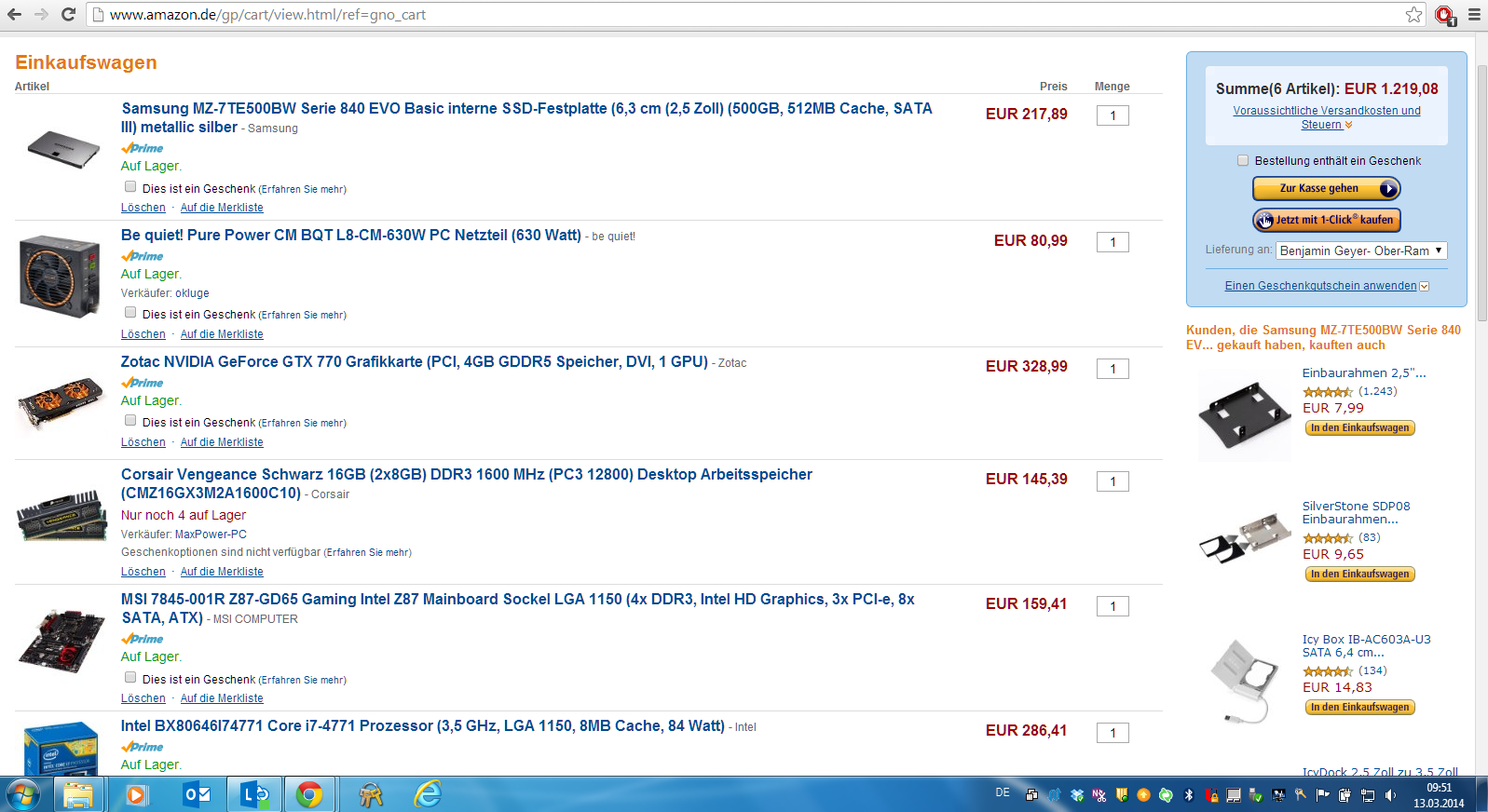Open the Corsair Vengeance RAM thumbnail
The width and height of the screenshot is (1488, 812).
click(x=61, y=516)
